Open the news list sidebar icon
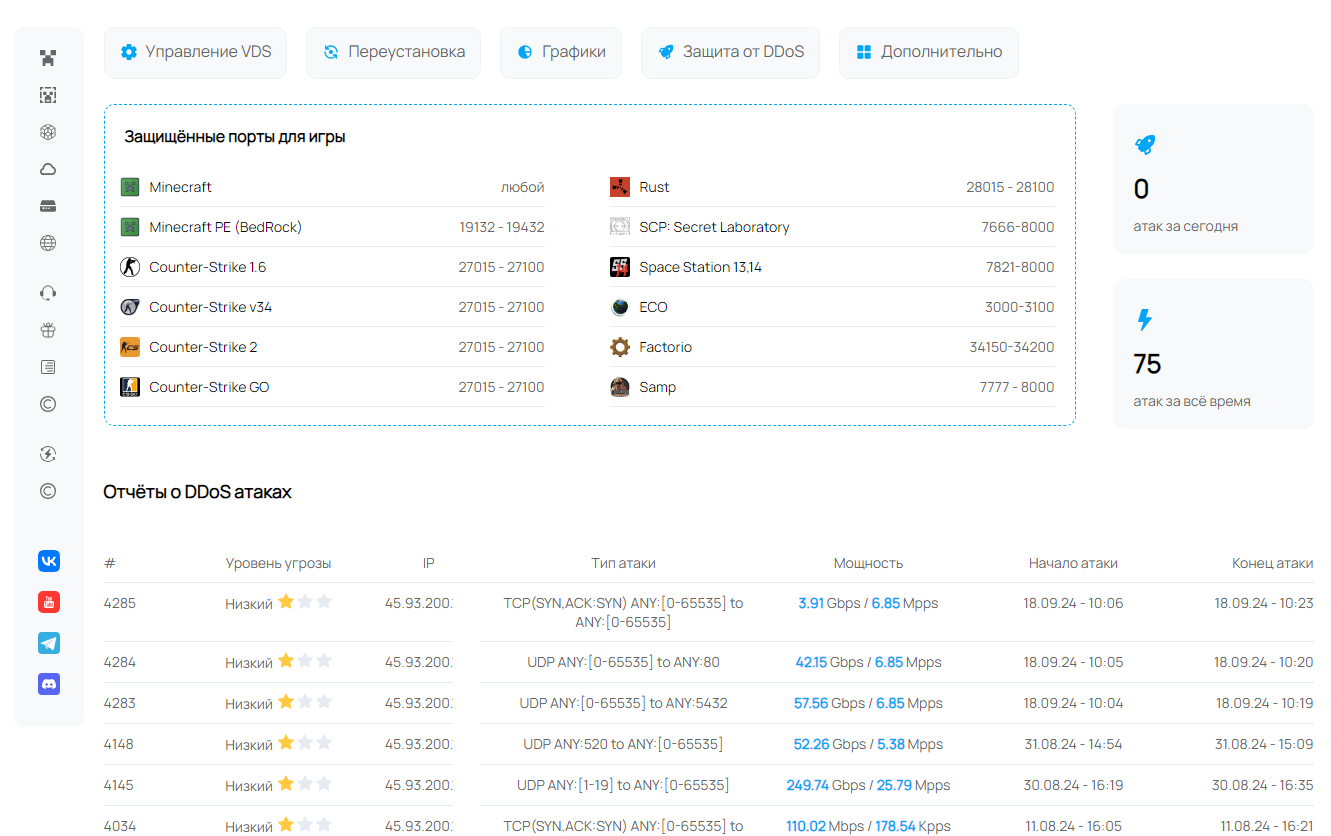1331x836 pixels. coord(48,367)
